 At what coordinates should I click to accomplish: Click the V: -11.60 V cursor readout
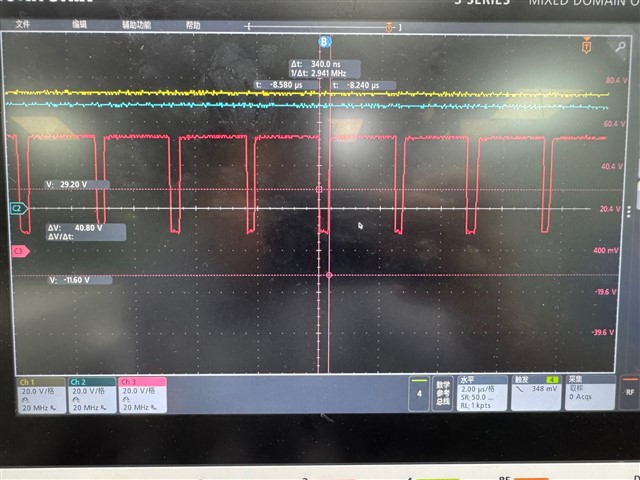(x=79, y=280)
